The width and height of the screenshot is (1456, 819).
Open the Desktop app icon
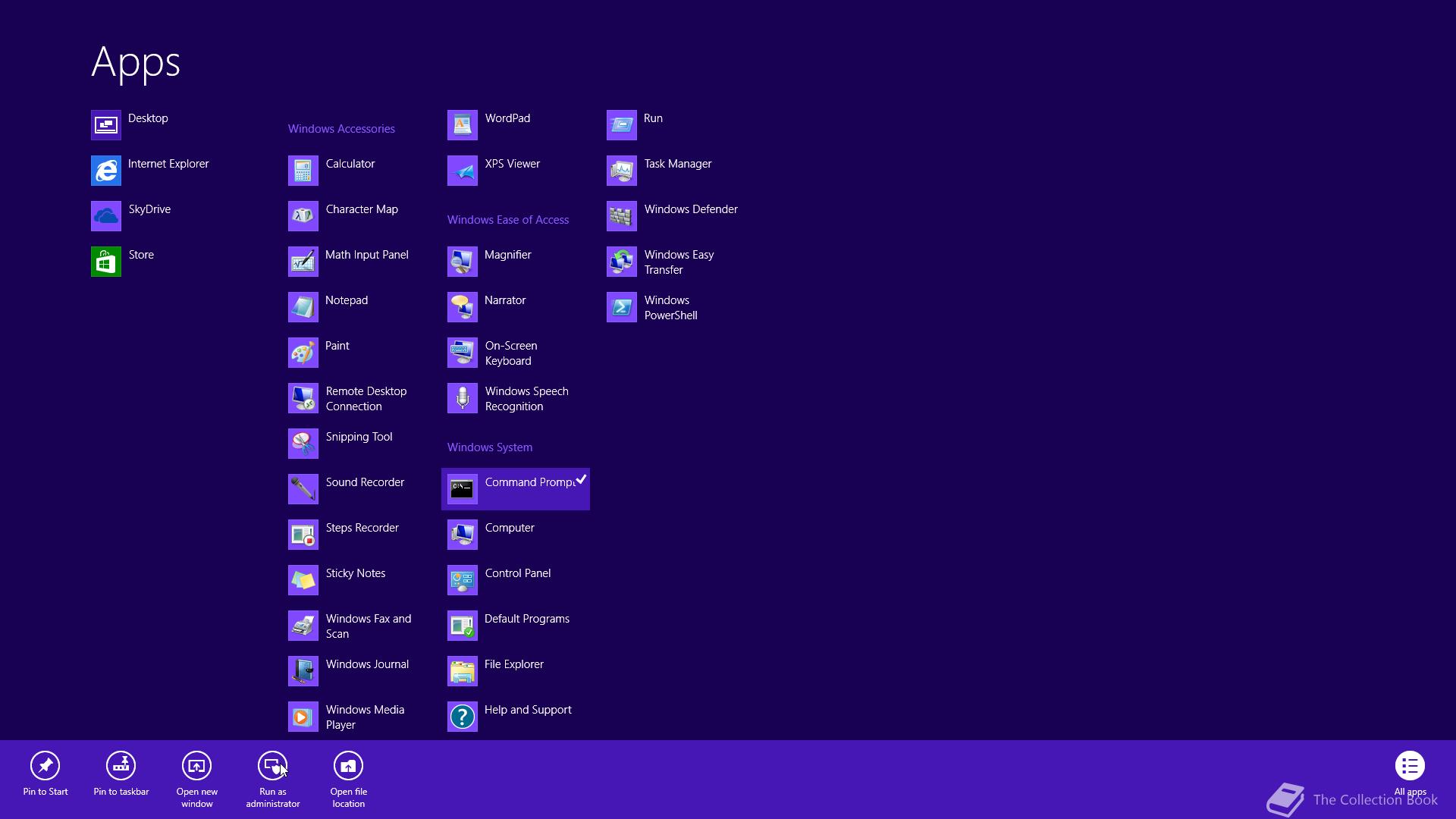106,125
